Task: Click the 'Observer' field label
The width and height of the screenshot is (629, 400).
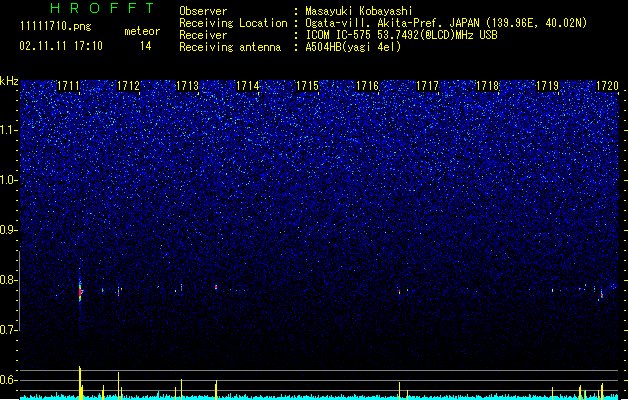Action: click(x=203, y=11)
